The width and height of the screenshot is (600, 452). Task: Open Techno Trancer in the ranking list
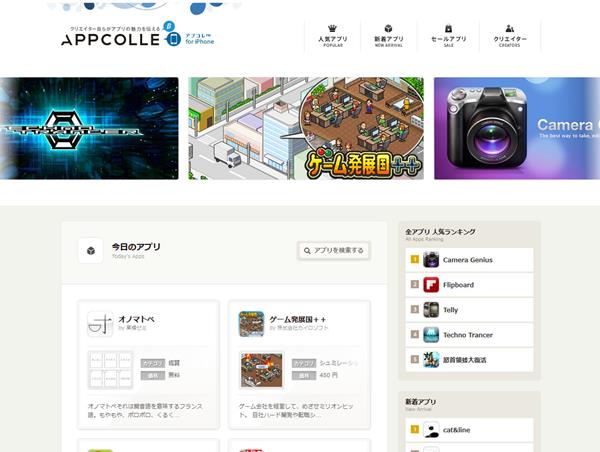pyautogui.click(x=469, y=335)
